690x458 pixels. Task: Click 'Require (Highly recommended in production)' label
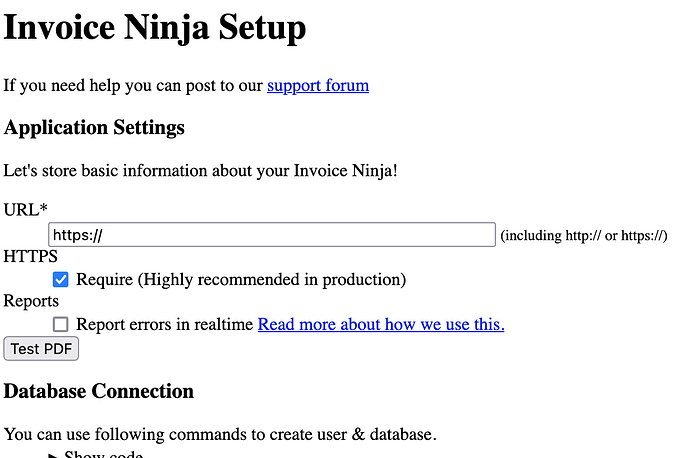click(x=241, y=279)
